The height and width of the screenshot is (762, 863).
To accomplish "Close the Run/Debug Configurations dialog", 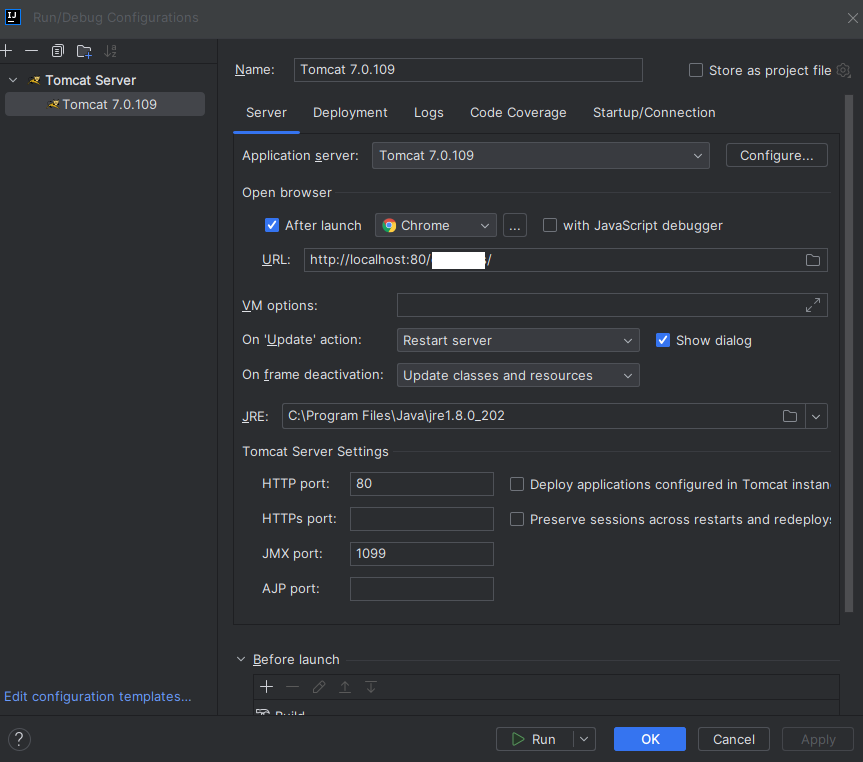I will pyautogui.click(x=853, y=18).
